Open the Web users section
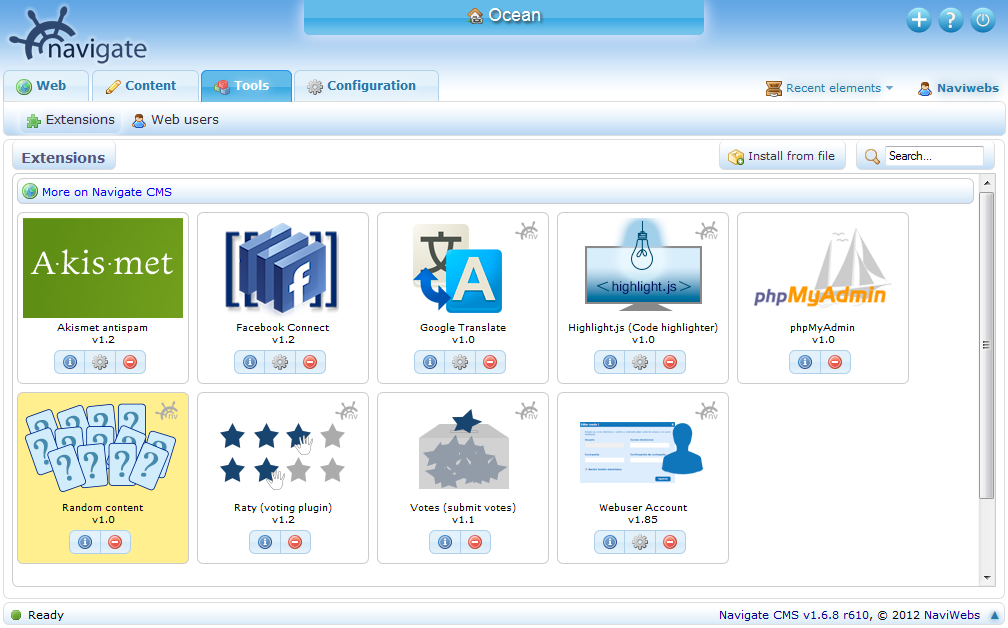Image resolution: width=1008 pixels, height=628 pixels. point(175,119)
